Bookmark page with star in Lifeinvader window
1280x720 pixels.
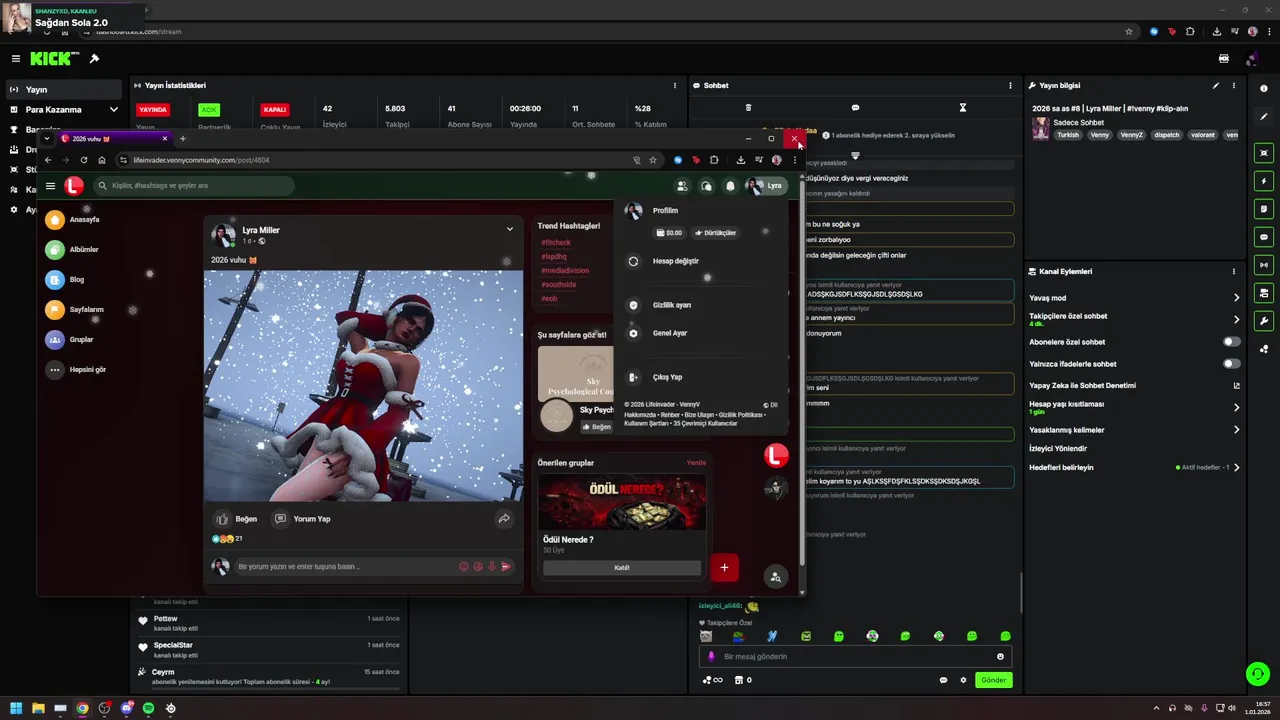pyautogui.click(x=653, y=160)
